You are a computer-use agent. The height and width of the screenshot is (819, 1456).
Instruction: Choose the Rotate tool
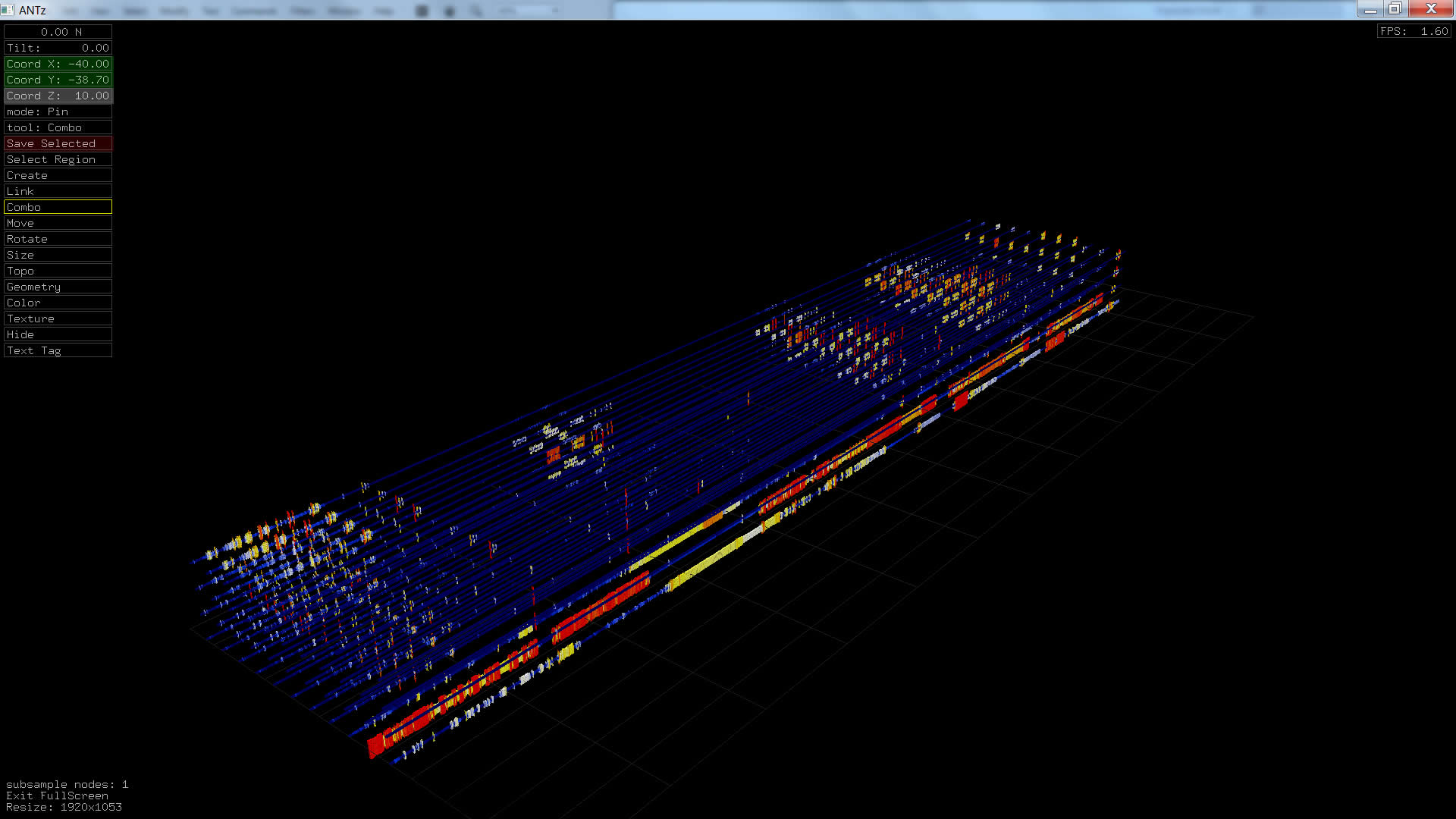[x=58, y=239]
